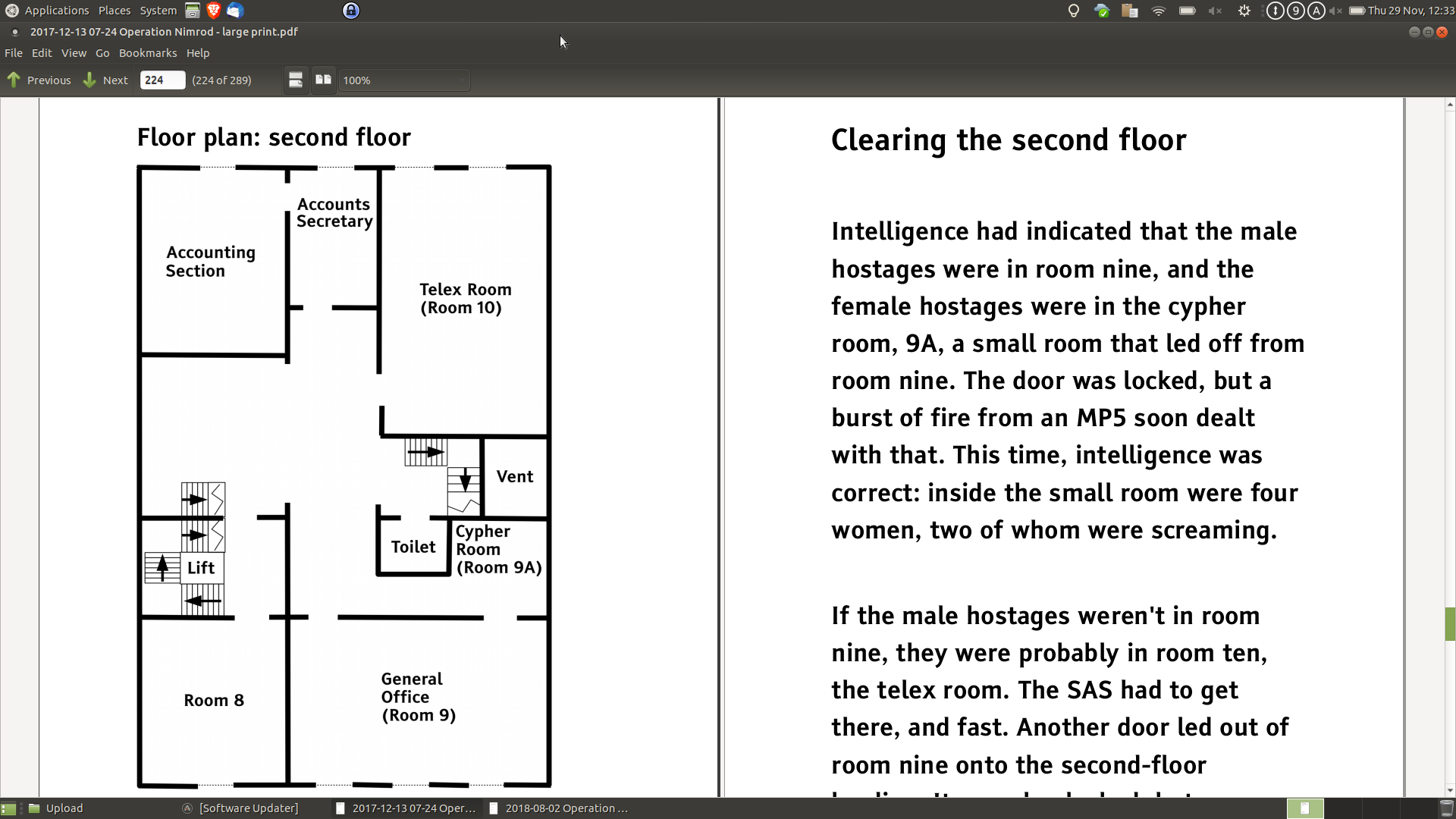Open the Go menu

coord(102,53)
